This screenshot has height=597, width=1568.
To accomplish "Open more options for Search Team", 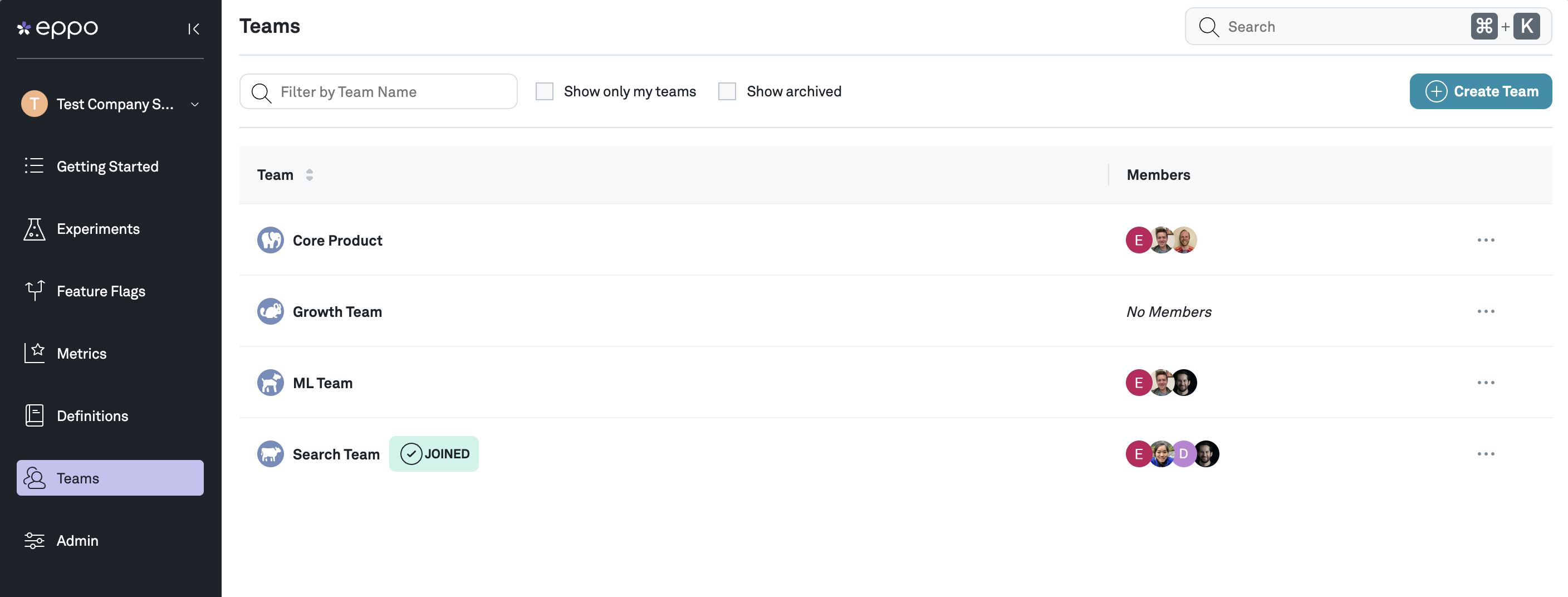I will coord(1485,454).
